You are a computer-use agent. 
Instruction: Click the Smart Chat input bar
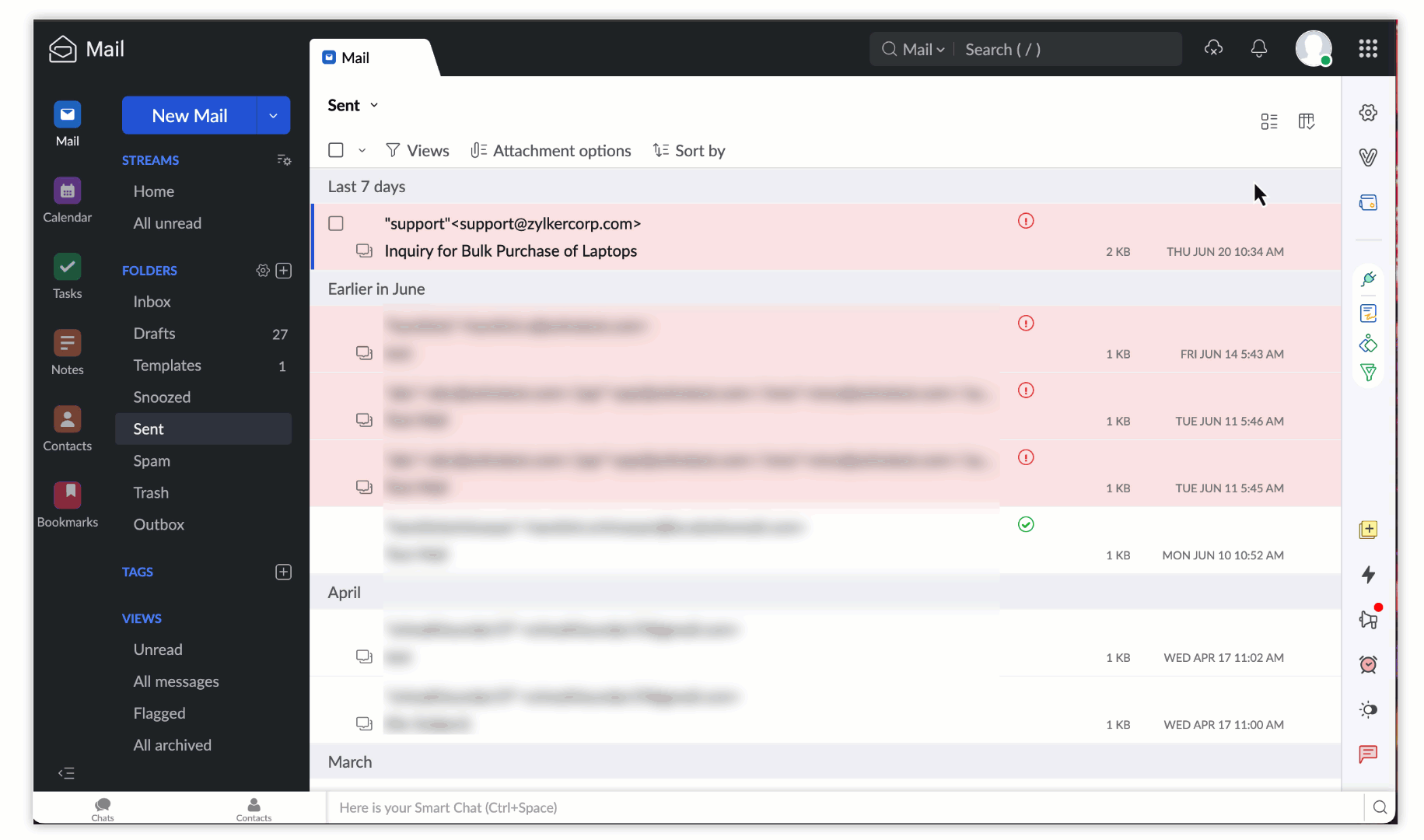(x=845, y=807)
